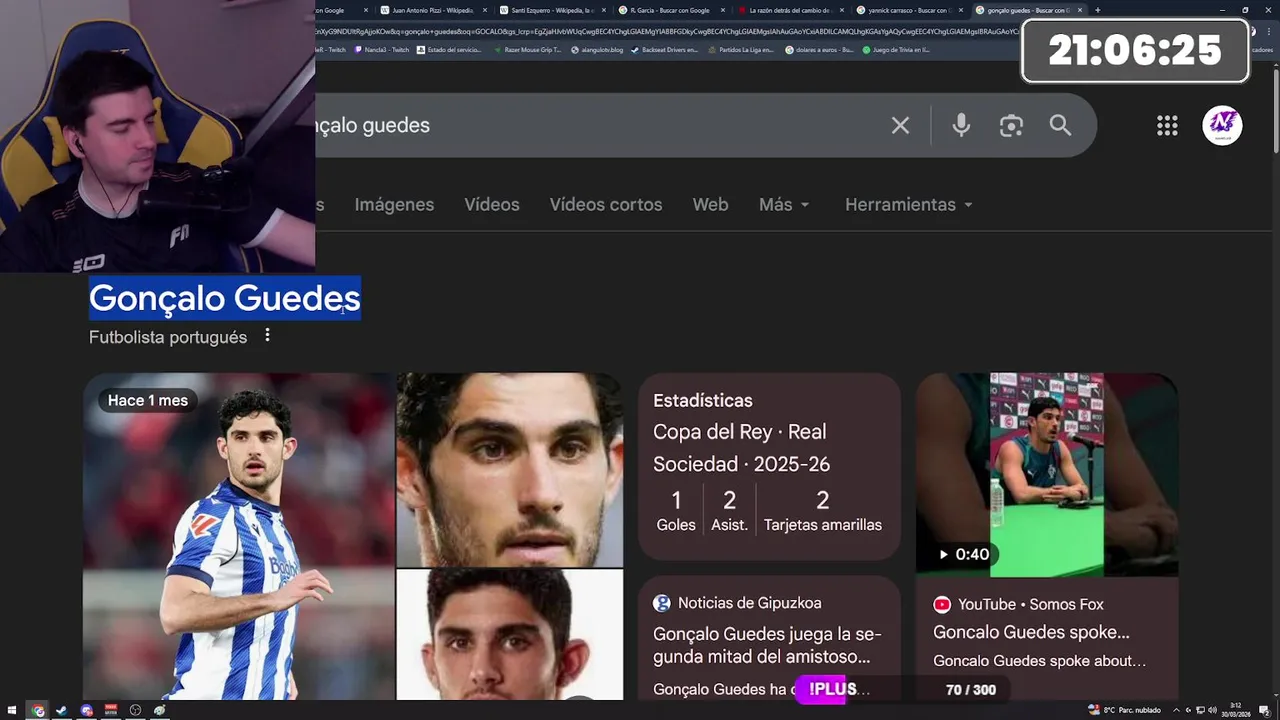1280x720 pixels.
Task: Start voice search with the microphone icon
Action: click(961, 125)
